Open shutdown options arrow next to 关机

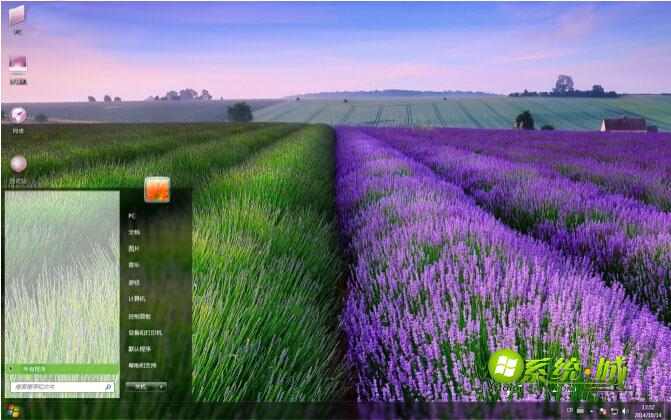[161, 386]
